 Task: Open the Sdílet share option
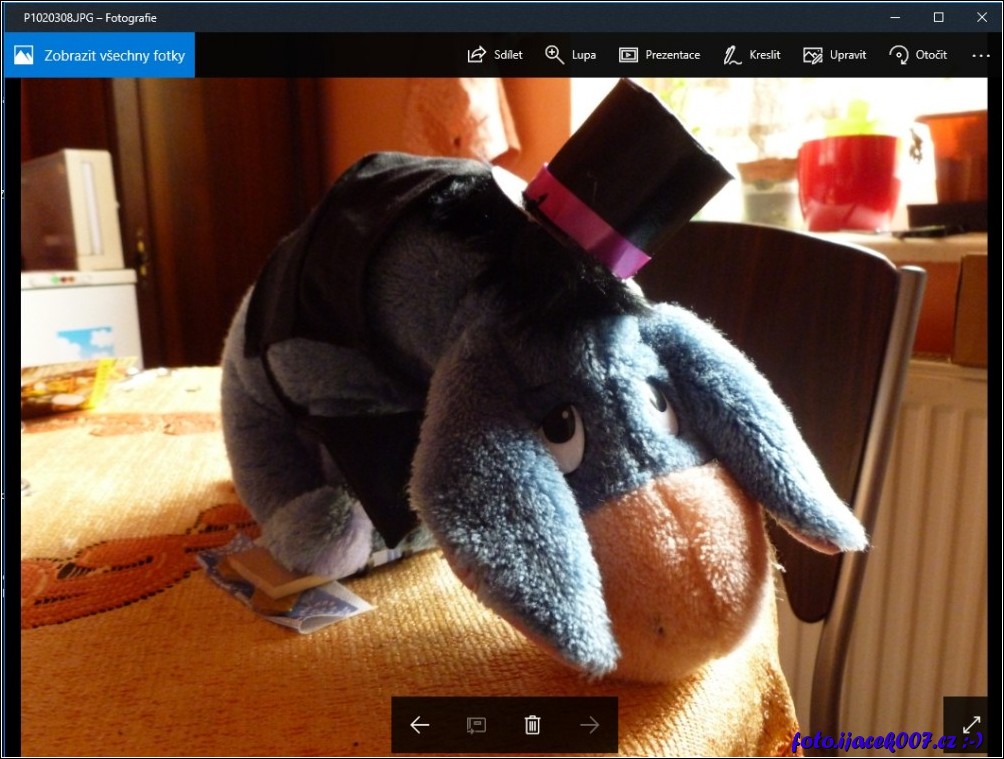click(495, 55)
